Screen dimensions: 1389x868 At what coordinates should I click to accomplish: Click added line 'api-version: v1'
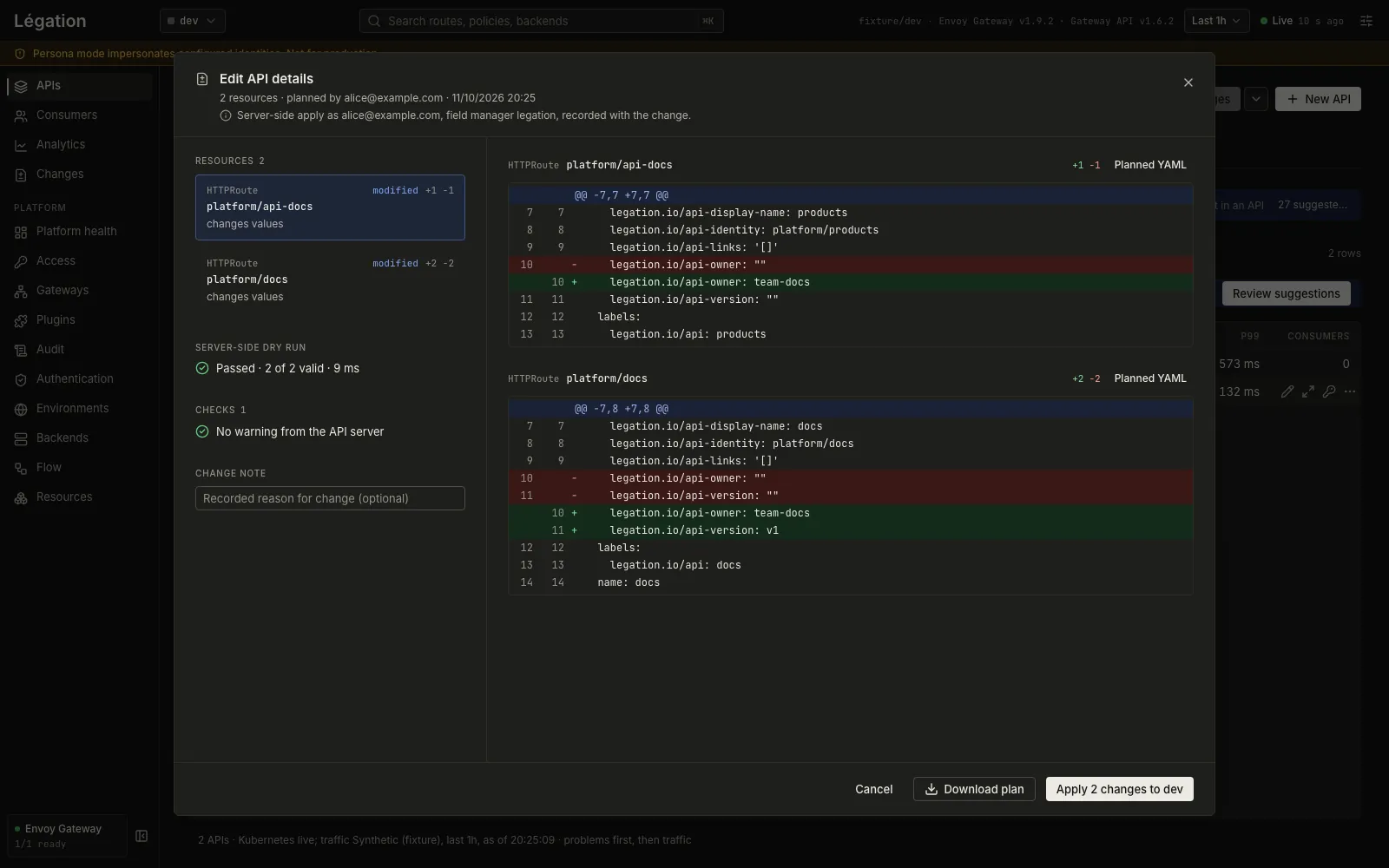pyautogui.click(x=851, y=530)
